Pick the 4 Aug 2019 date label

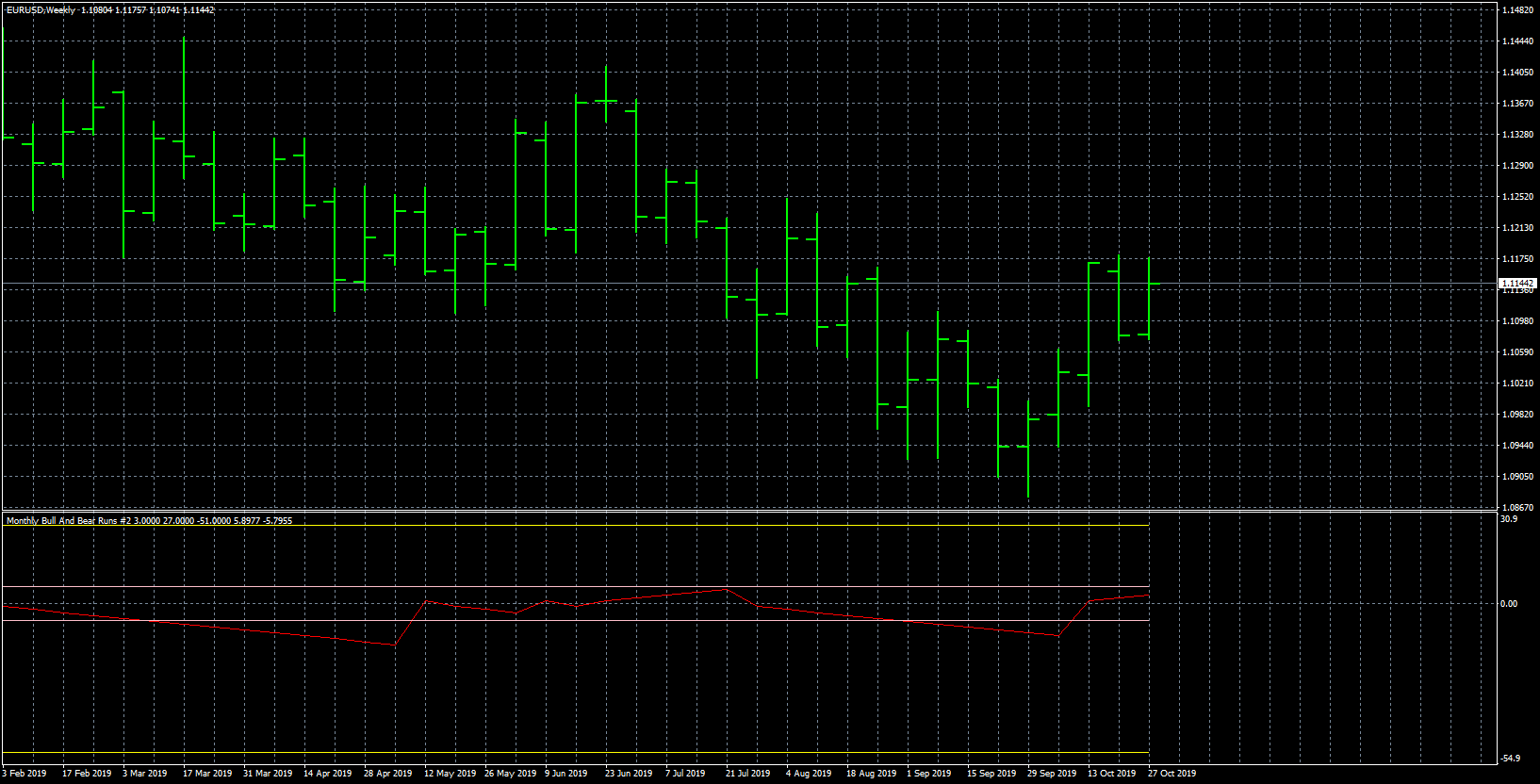(x=809, y=774)
